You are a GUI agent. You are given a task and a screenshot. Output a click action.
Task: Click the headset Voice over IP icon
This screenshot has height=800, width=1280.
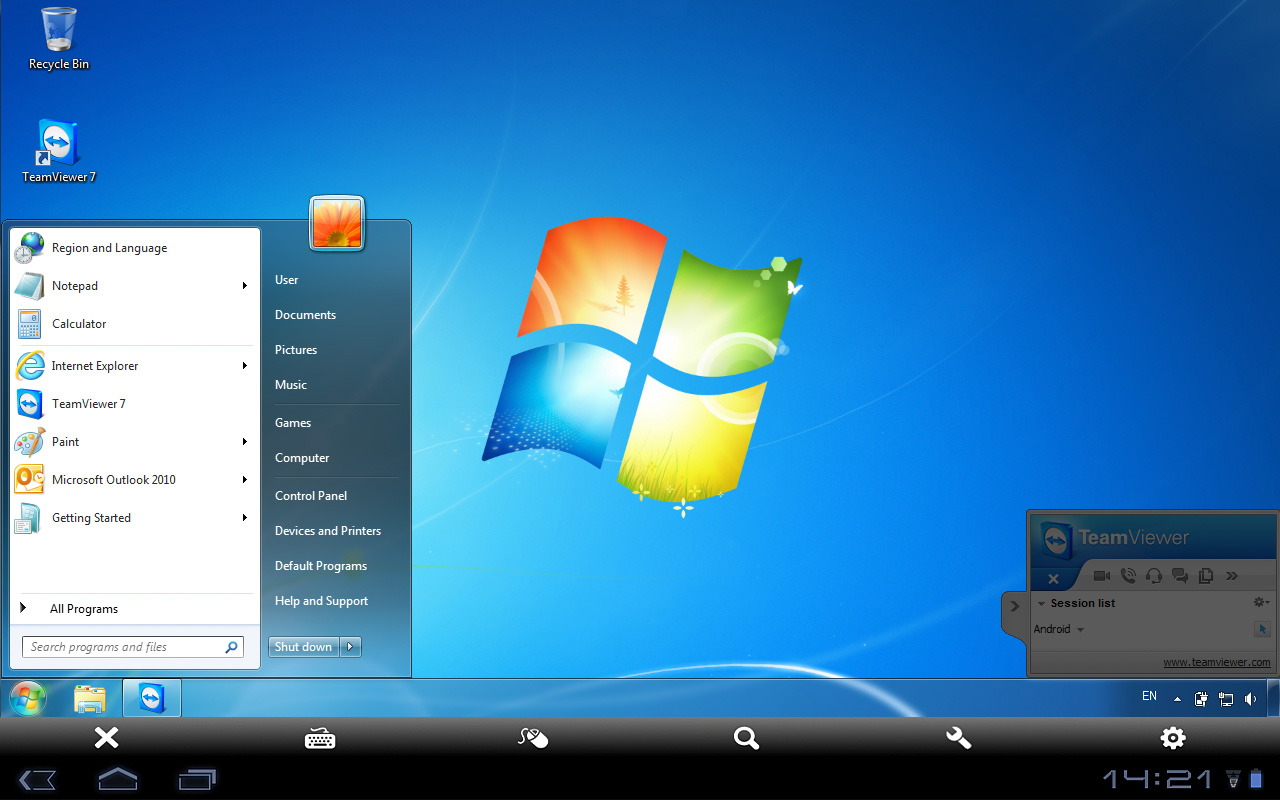[x=1154, y=576]
